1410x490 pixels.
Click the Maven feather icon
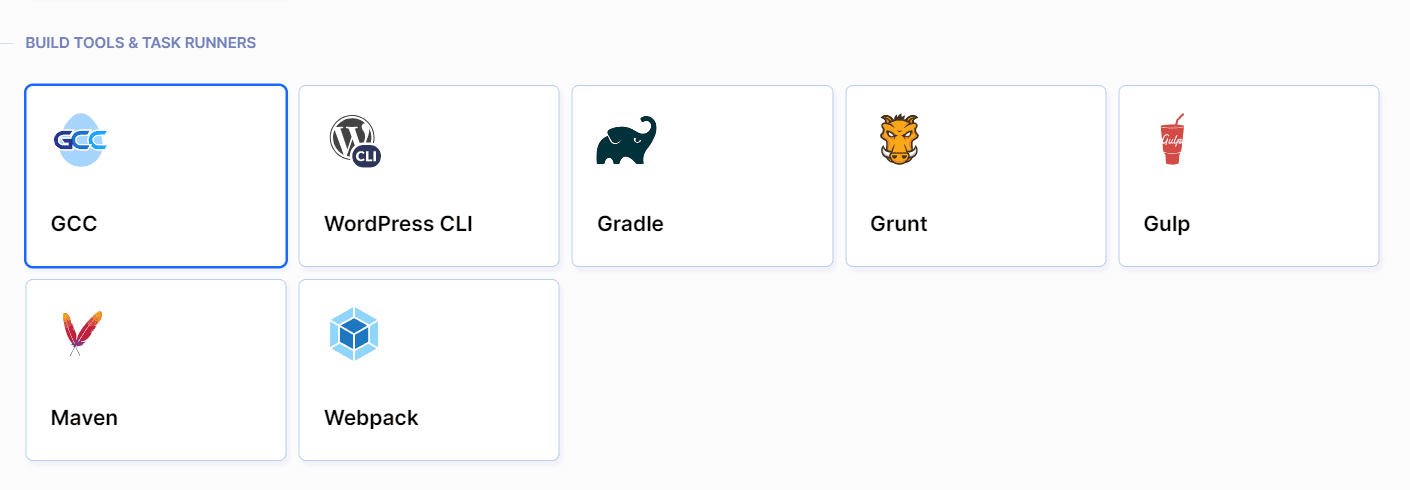pos(81,334)
